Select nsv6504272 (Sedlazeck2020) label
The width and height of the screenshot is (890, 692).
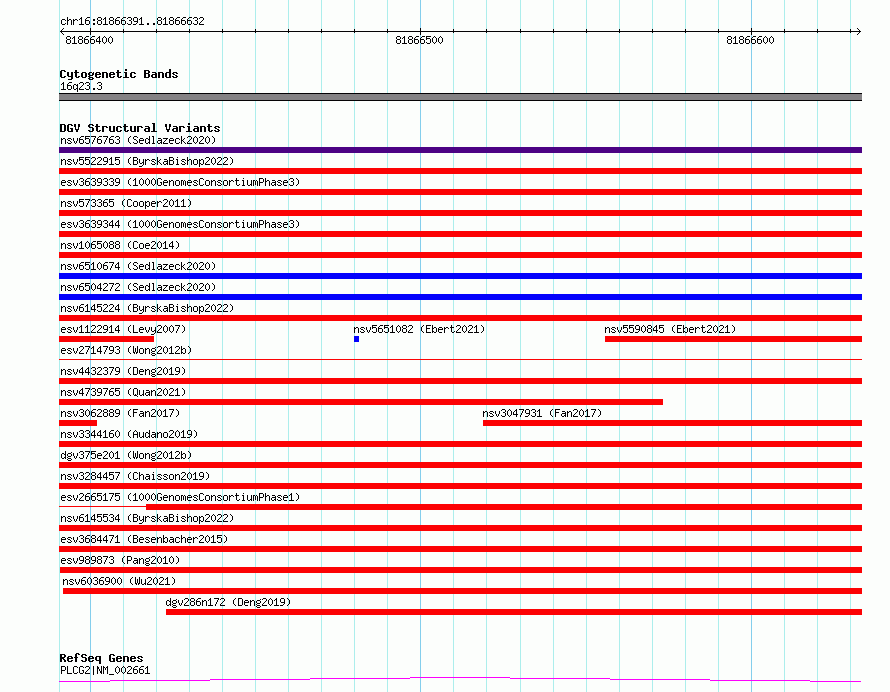[138, 287]
